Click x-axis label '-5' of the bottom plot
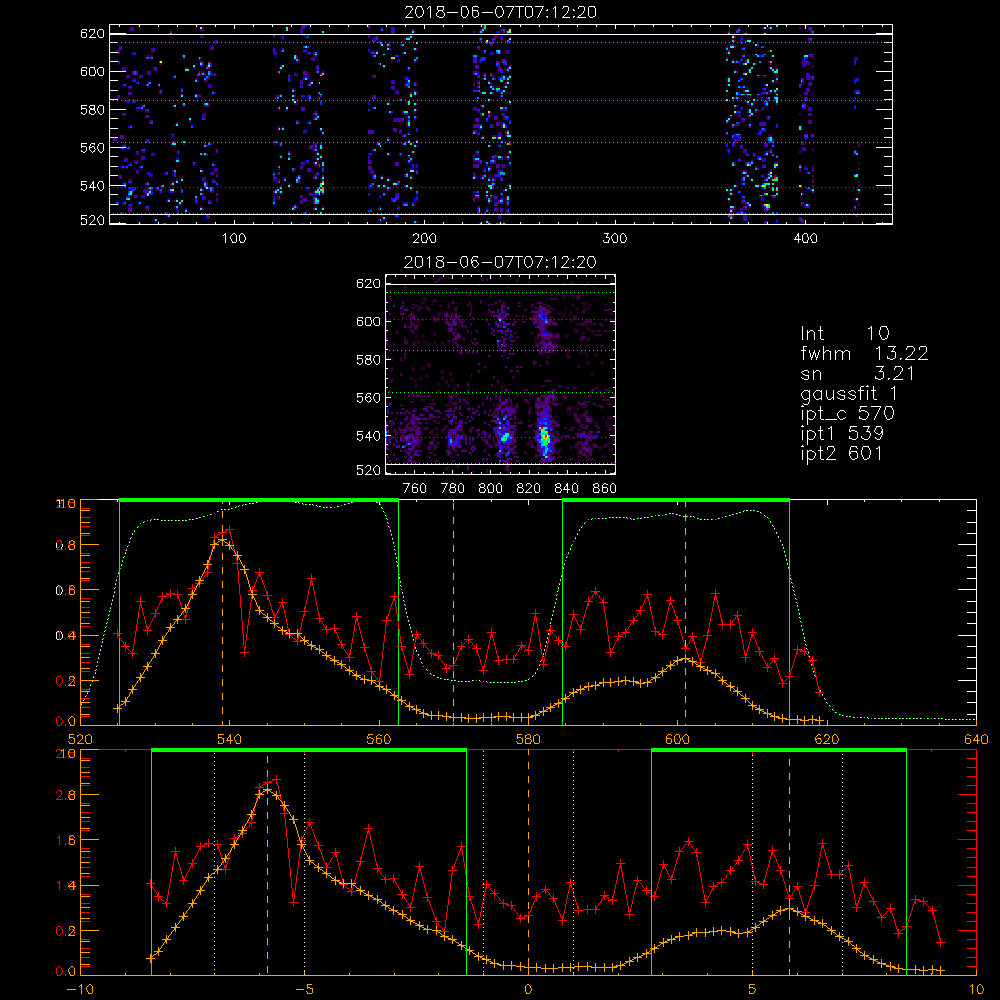 tap(304, 990)
